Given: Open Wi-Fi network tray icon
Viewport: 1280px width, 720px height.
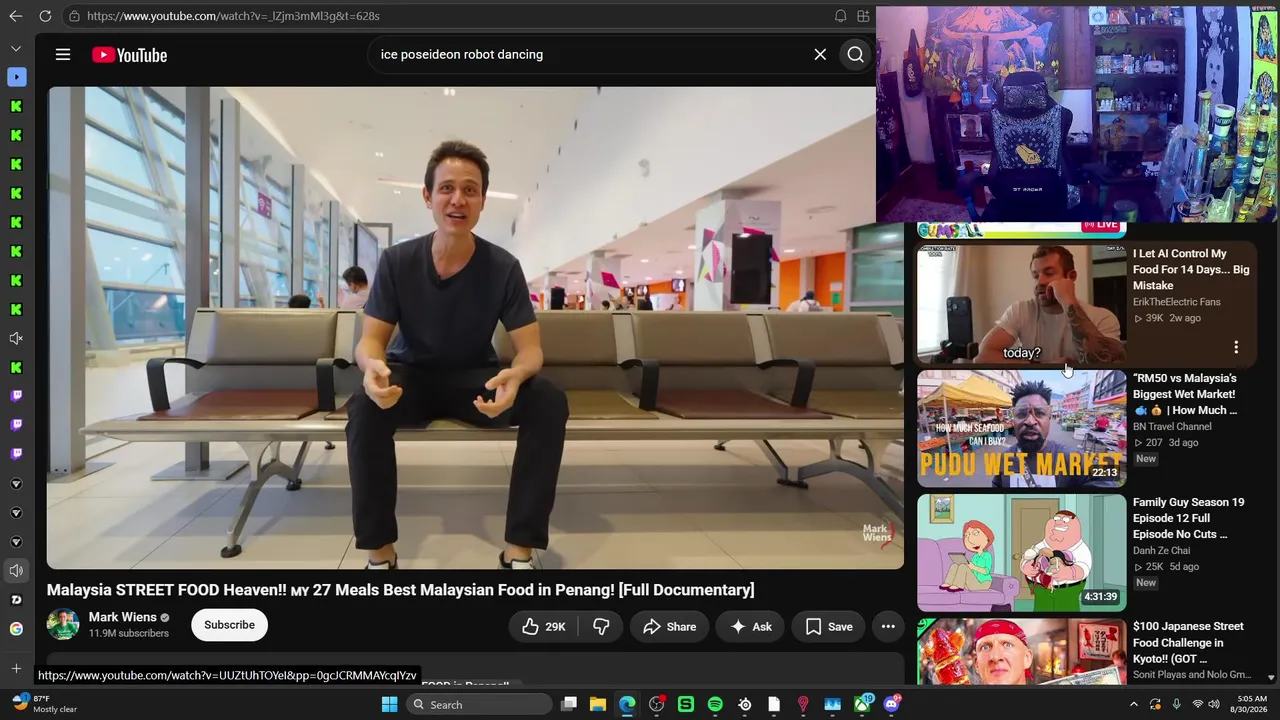Looking at the screenshot, I should [1197, 704].
